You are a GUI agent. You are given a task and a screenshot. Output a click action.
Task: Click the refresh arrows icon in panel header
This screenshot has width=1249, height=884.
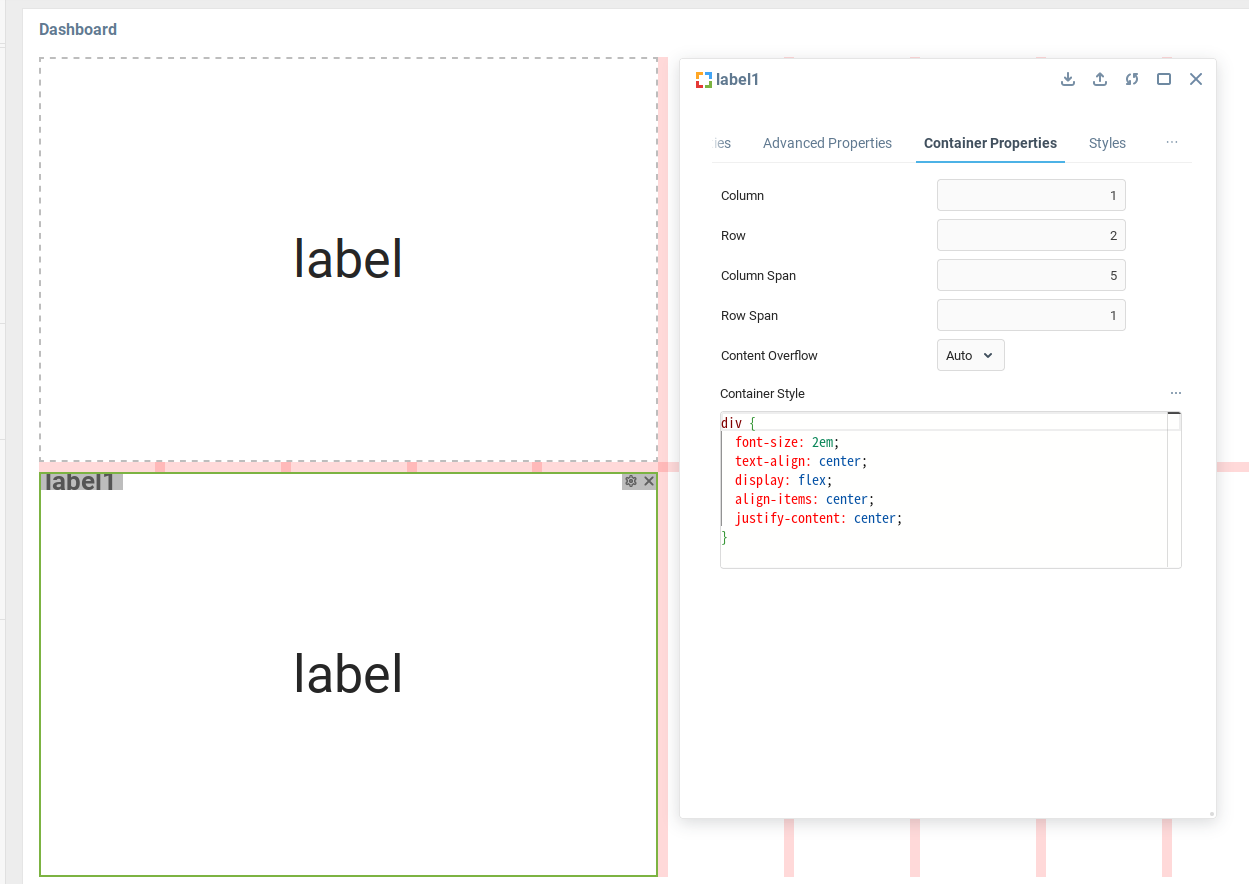click(1132, 80)
